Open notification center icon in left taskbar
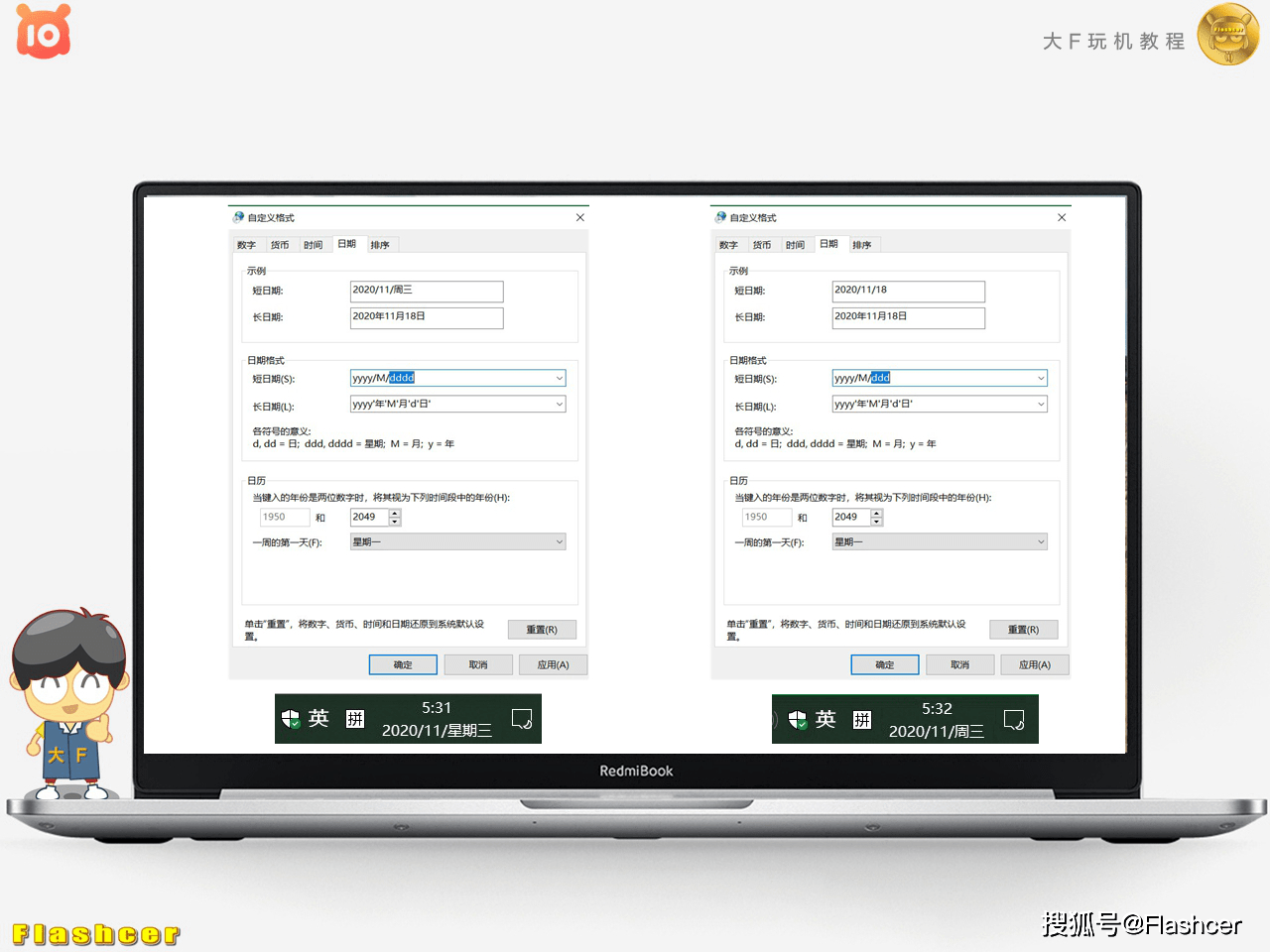Viewport: 1270px width, 952px height. point(521,719)
